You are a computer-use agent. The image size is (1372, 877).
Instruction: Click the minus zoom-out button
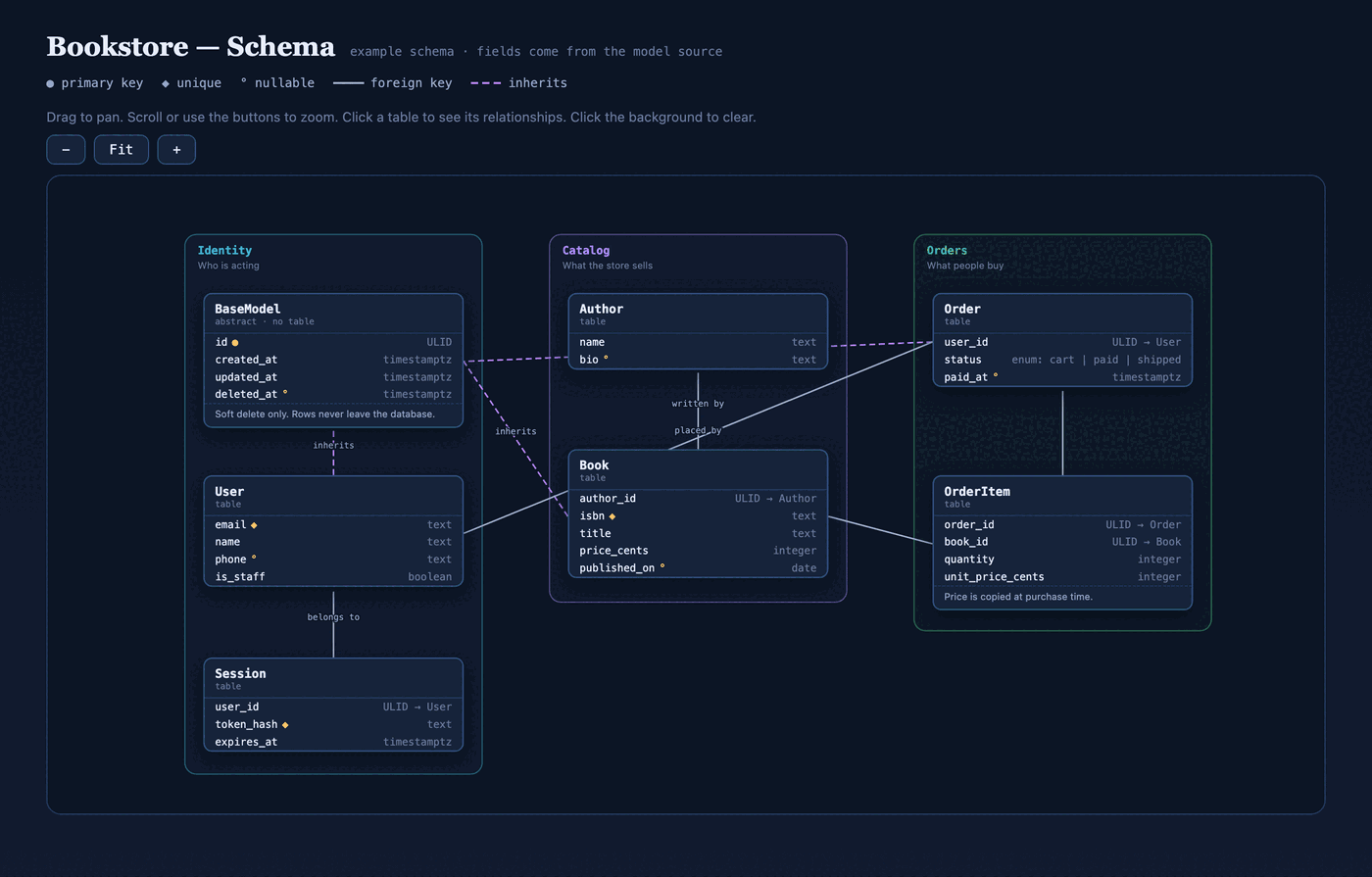[x=66, y=150]
